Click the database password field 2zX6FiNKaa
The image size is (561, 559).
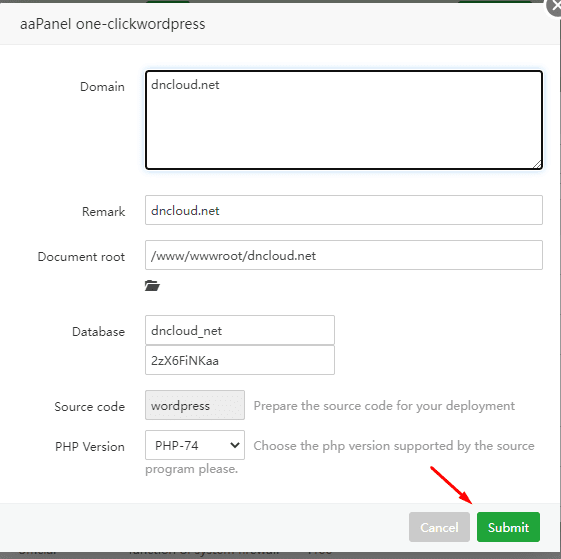click(x=240, y=360)
